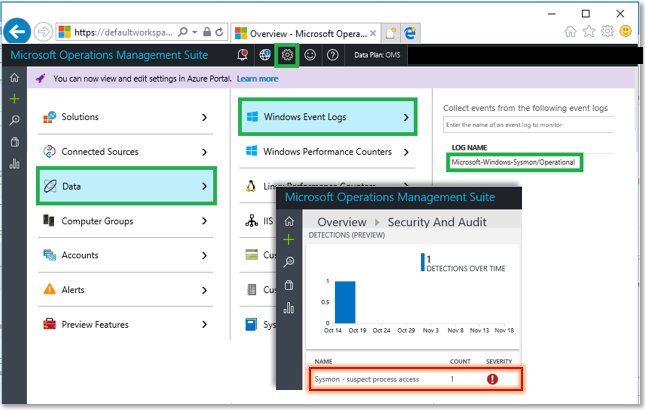Click the globe icon in OMS header

pos(265,54)
